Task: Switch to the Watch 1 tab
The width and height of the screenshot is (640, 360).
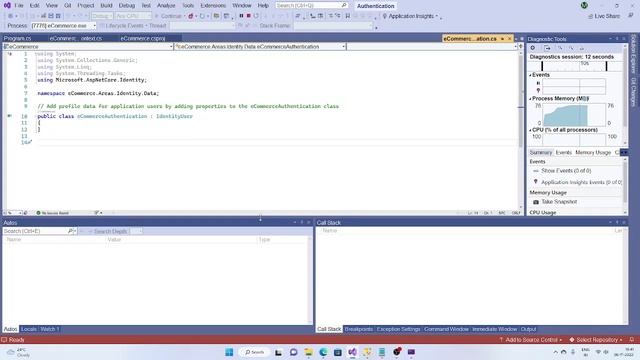Action: click(x=49, y=329)
